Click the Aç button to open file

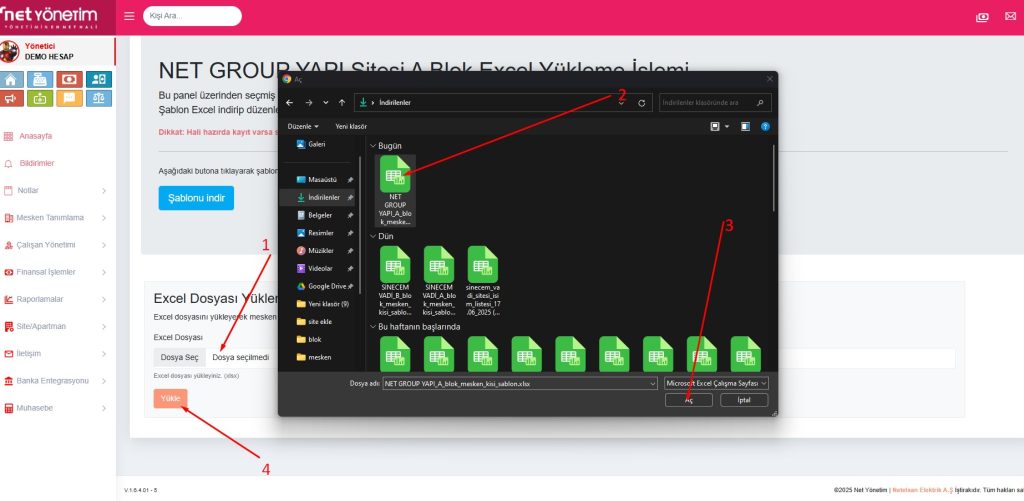click(x=688, y=400)
